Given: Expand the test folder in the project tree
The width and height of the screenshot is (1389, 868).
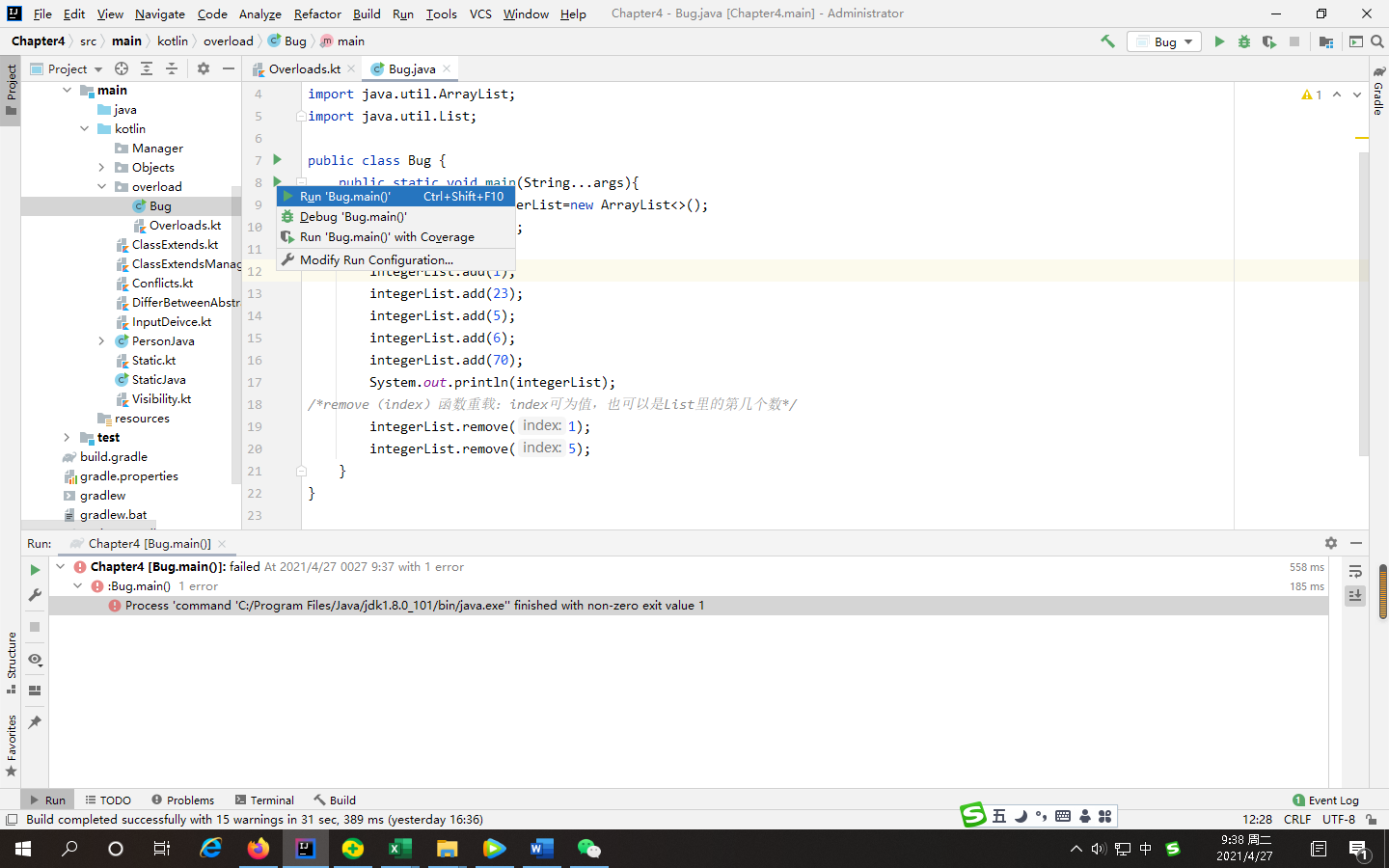Looking at the screenshot, I should [x=67, y=438].
